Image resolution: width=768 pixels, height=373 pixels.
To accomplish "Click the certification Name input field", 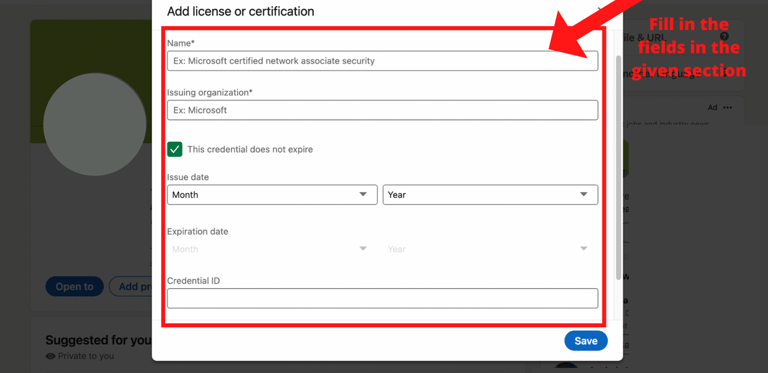I will (x=382, y=61).
